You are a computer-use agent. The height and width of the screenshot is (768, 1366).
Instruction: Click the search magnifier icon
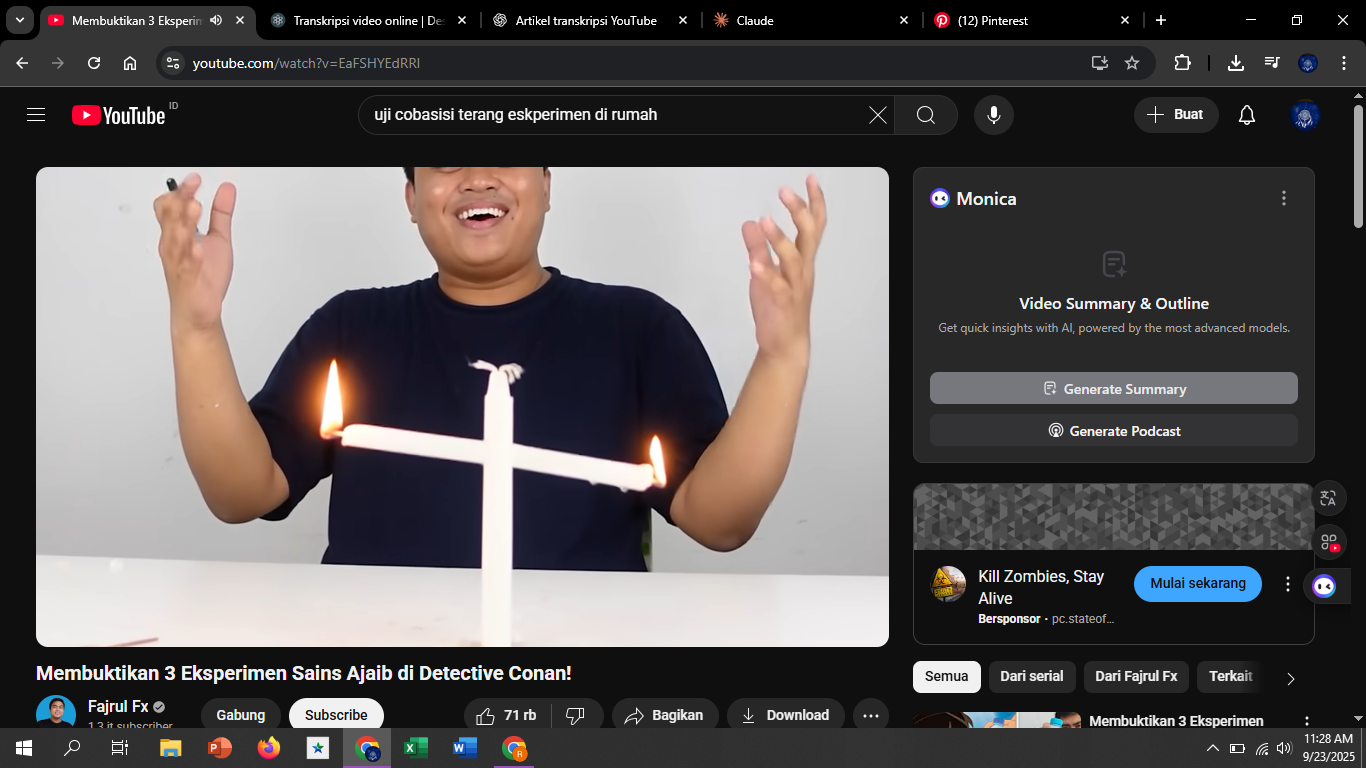click(x=925, y=114)
